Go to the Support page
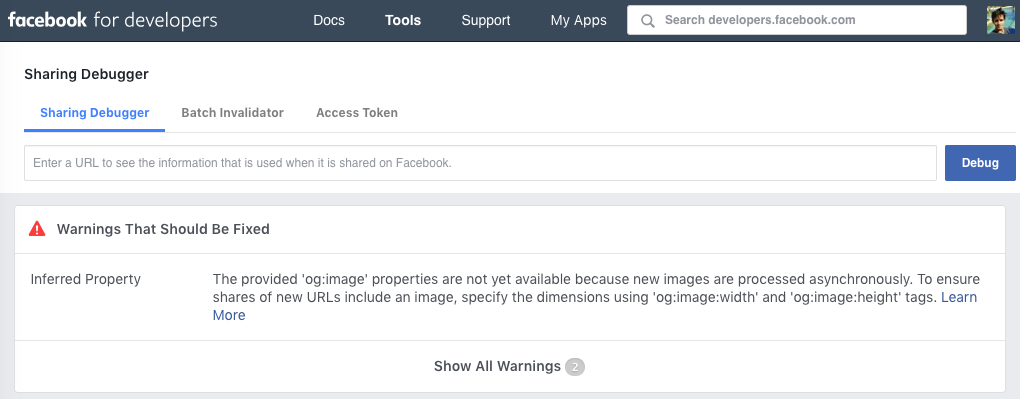1020x399 pixels. point(486,20)
